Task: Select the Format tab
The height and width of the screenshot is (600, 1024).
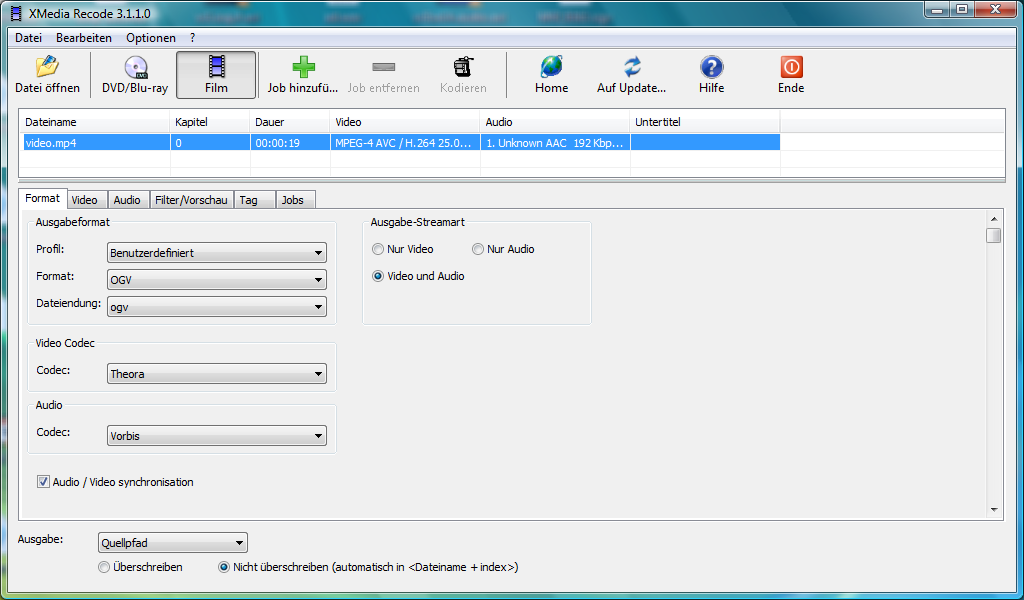Action: tap(42, 198)
